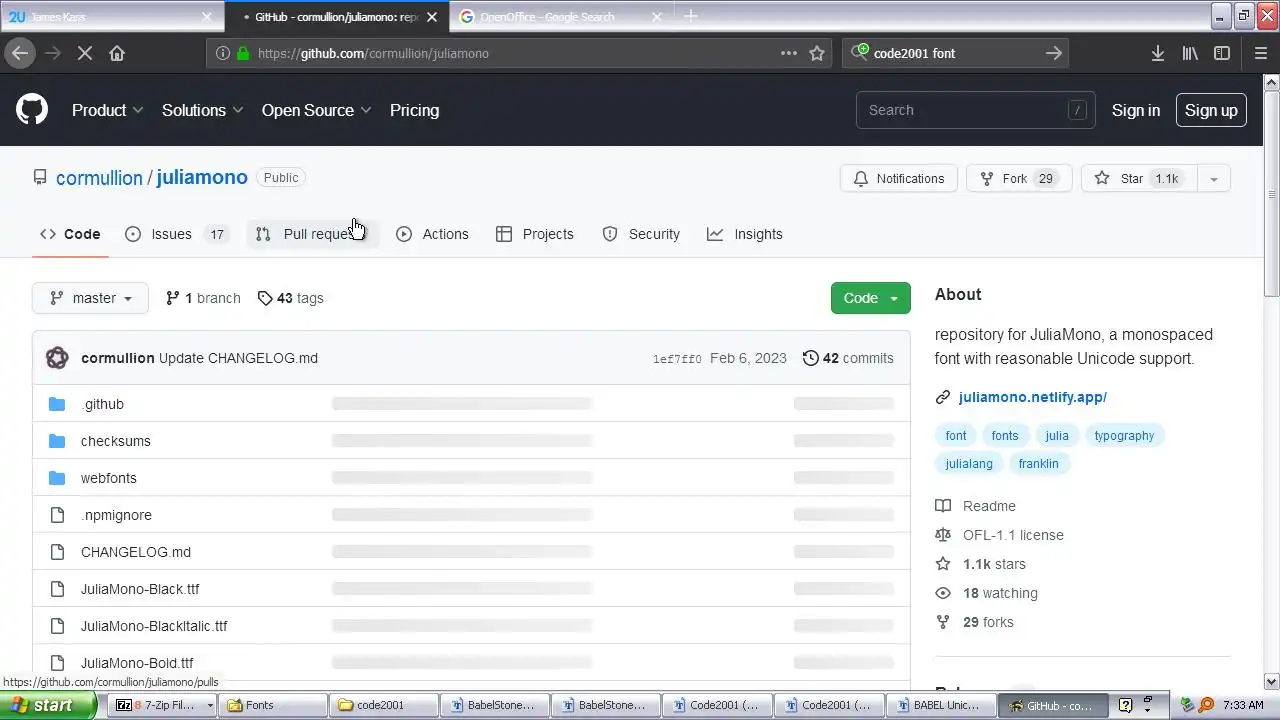Open CHANGELOG.md file
This screenshot has width=1280, height=720.
pyautogui.click(x=136, y=552)
